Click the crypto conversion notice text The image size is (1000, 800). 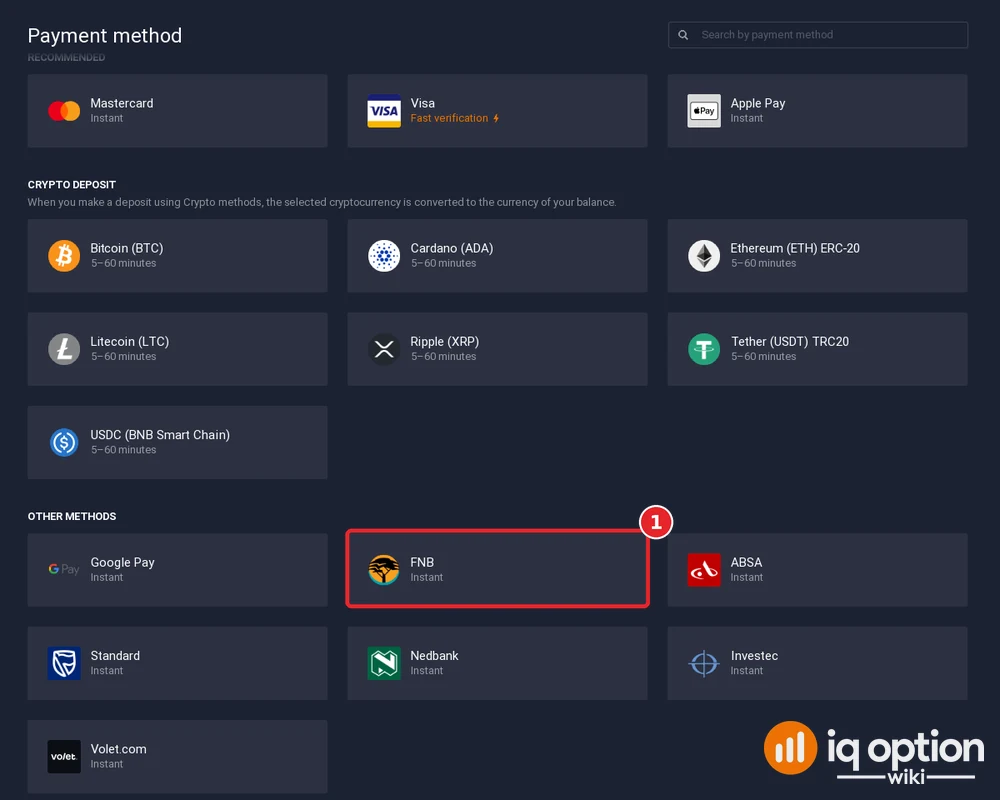point(321,202)
